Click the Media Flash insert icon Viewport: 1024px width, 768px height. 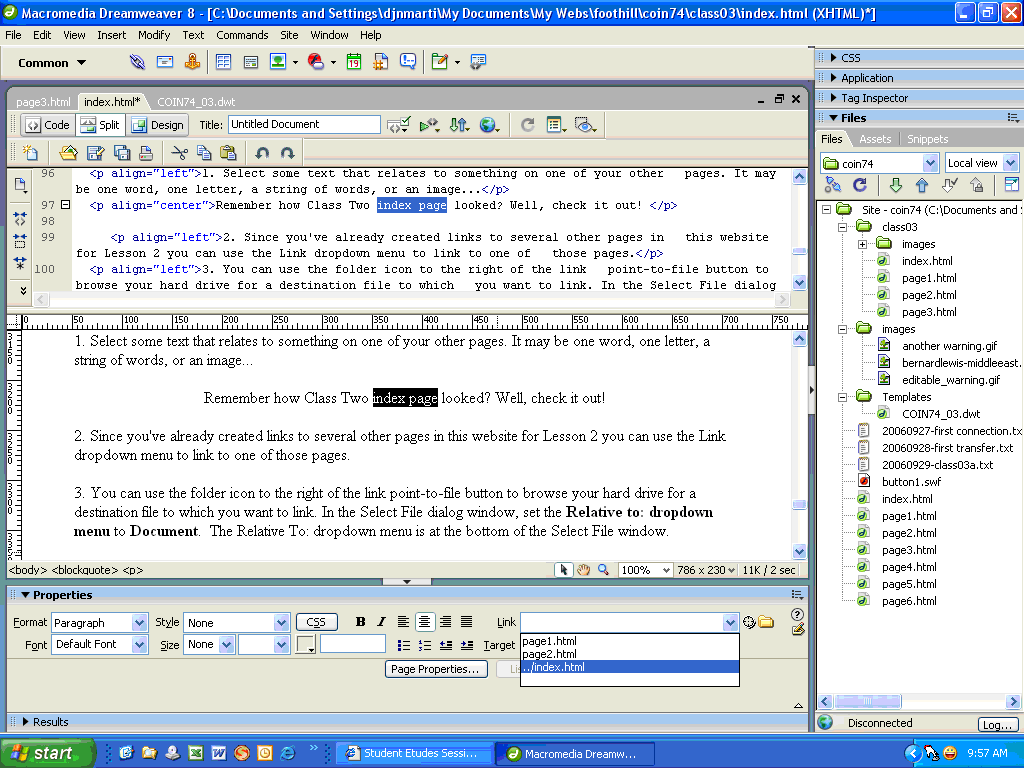pos(316,62)
